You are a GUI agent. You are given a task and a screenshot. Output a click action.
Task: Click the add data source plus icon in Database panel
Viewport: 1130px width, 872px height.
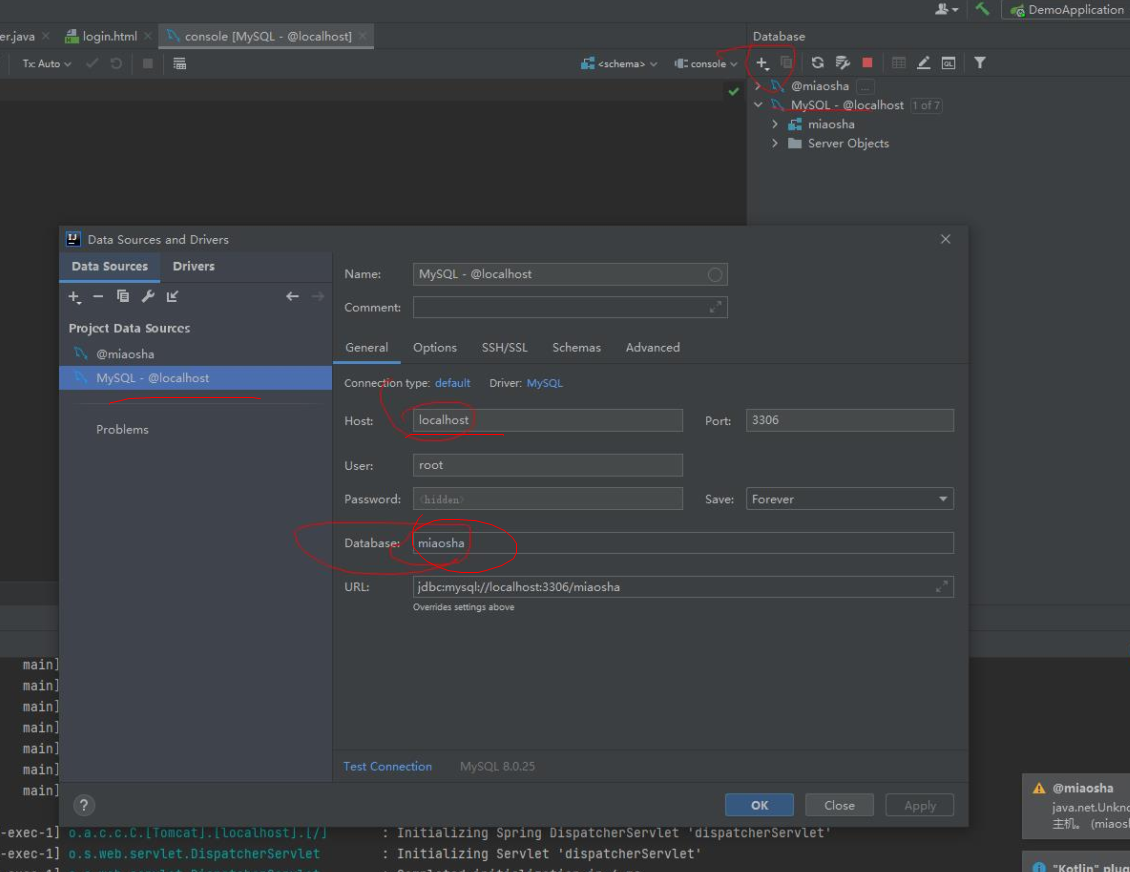pos(762,63)
